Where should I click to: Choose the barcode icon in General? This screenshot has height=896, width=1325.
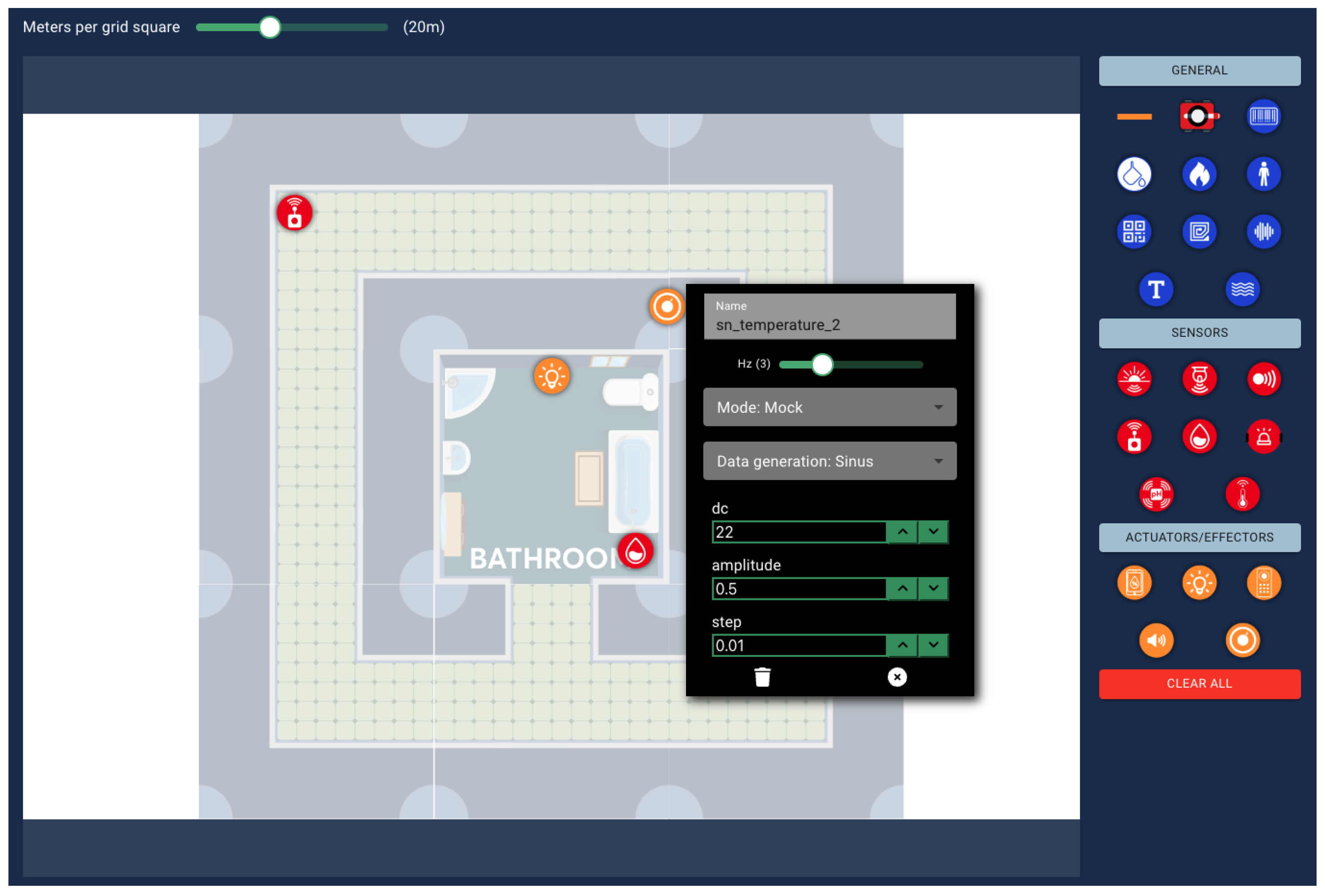[1263, 116]
